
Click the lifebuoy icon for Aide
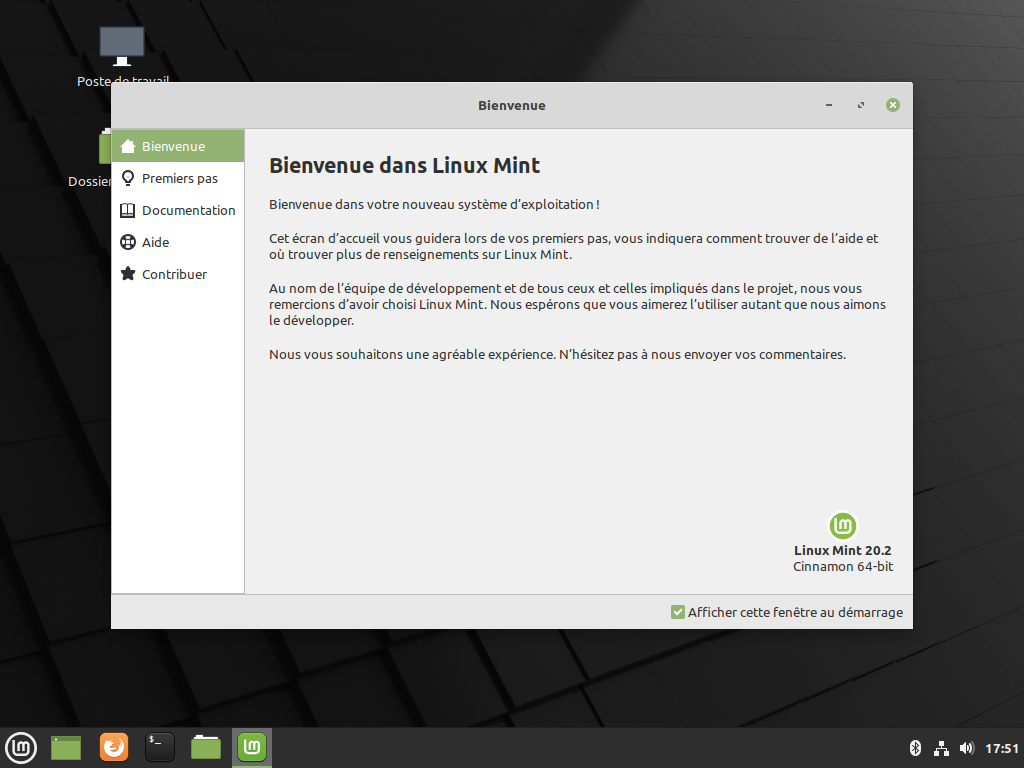point(128,242)
